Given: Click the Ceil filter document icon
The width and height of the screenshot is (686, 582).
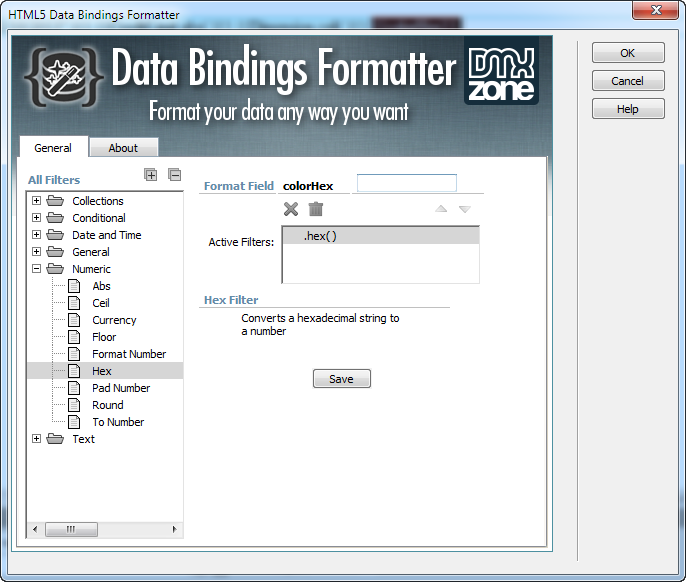Looking at the screenshot, I should [x=74, y=303].
